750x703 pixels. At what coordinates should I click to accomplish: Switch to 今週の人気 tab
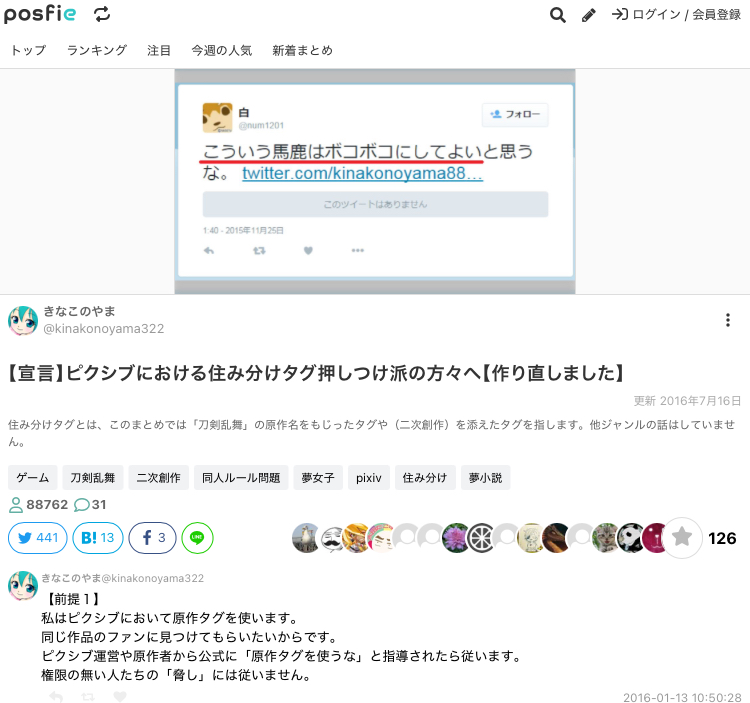pyautogui.click(x=221, y=50)
